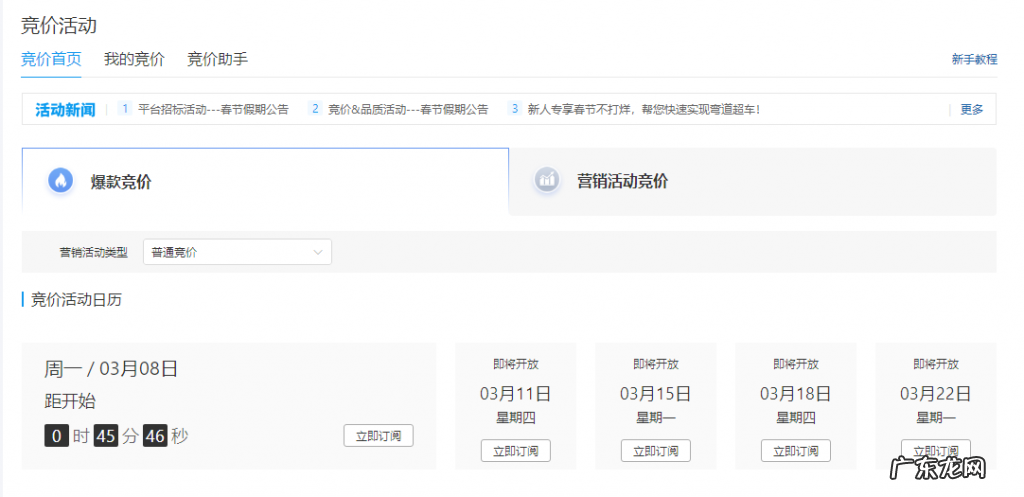Click 立即订阅 under 03月11日
Viewport: 1024px width, 497px height.
point(515,451)
